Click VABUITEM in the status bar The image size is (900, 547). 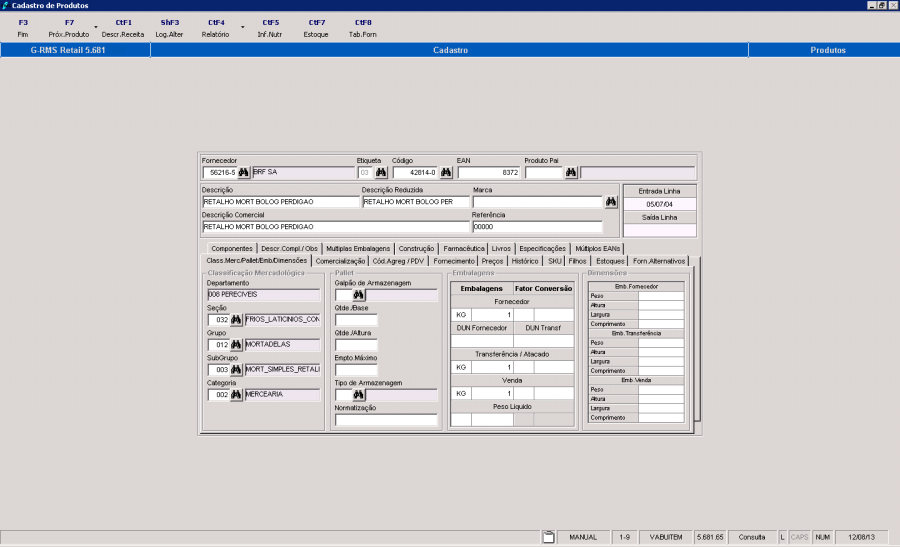pyautogui.click(x=666, y=537)
